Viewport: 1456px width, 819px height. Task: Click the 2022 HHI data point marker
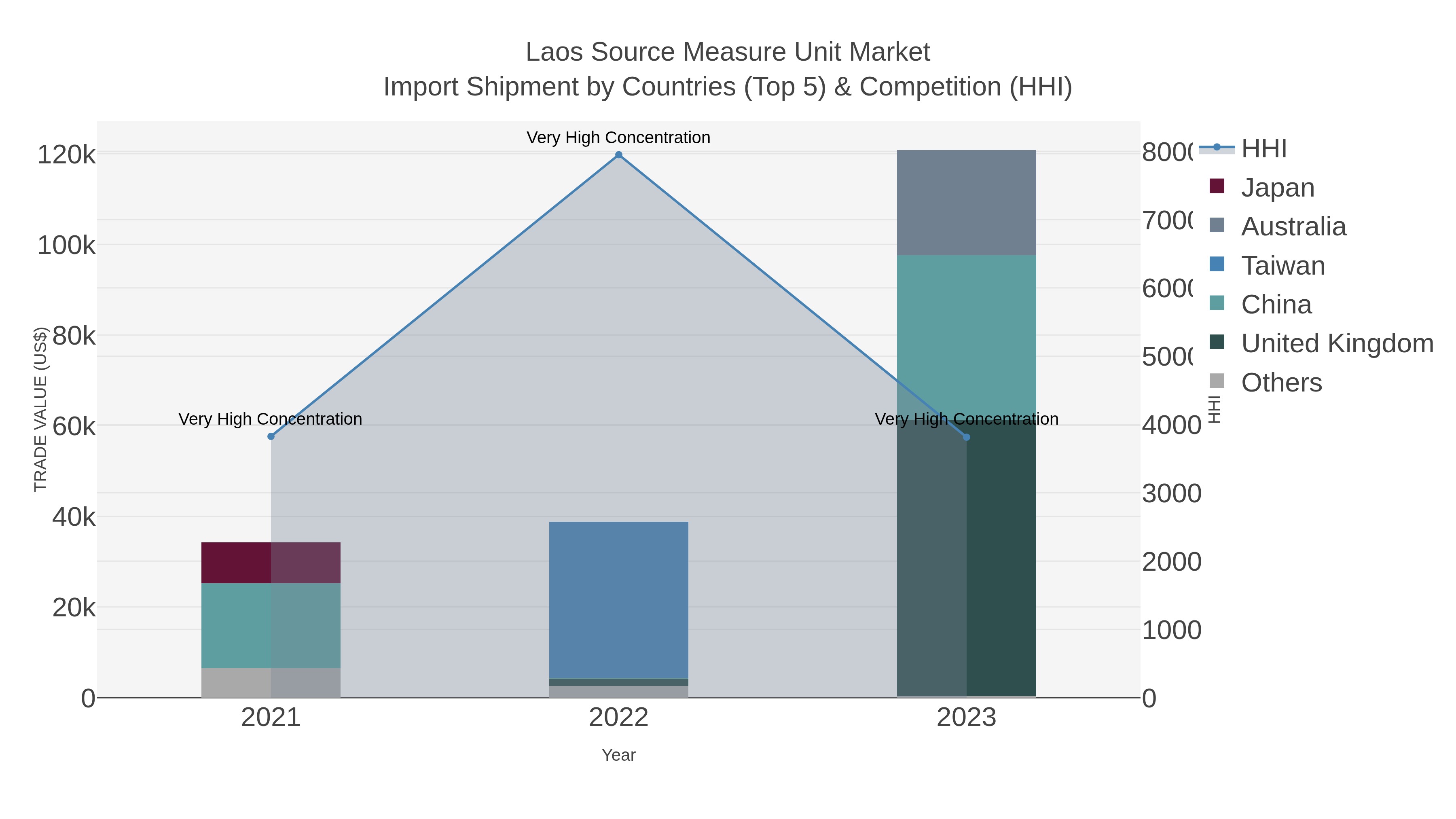(618, 155)
